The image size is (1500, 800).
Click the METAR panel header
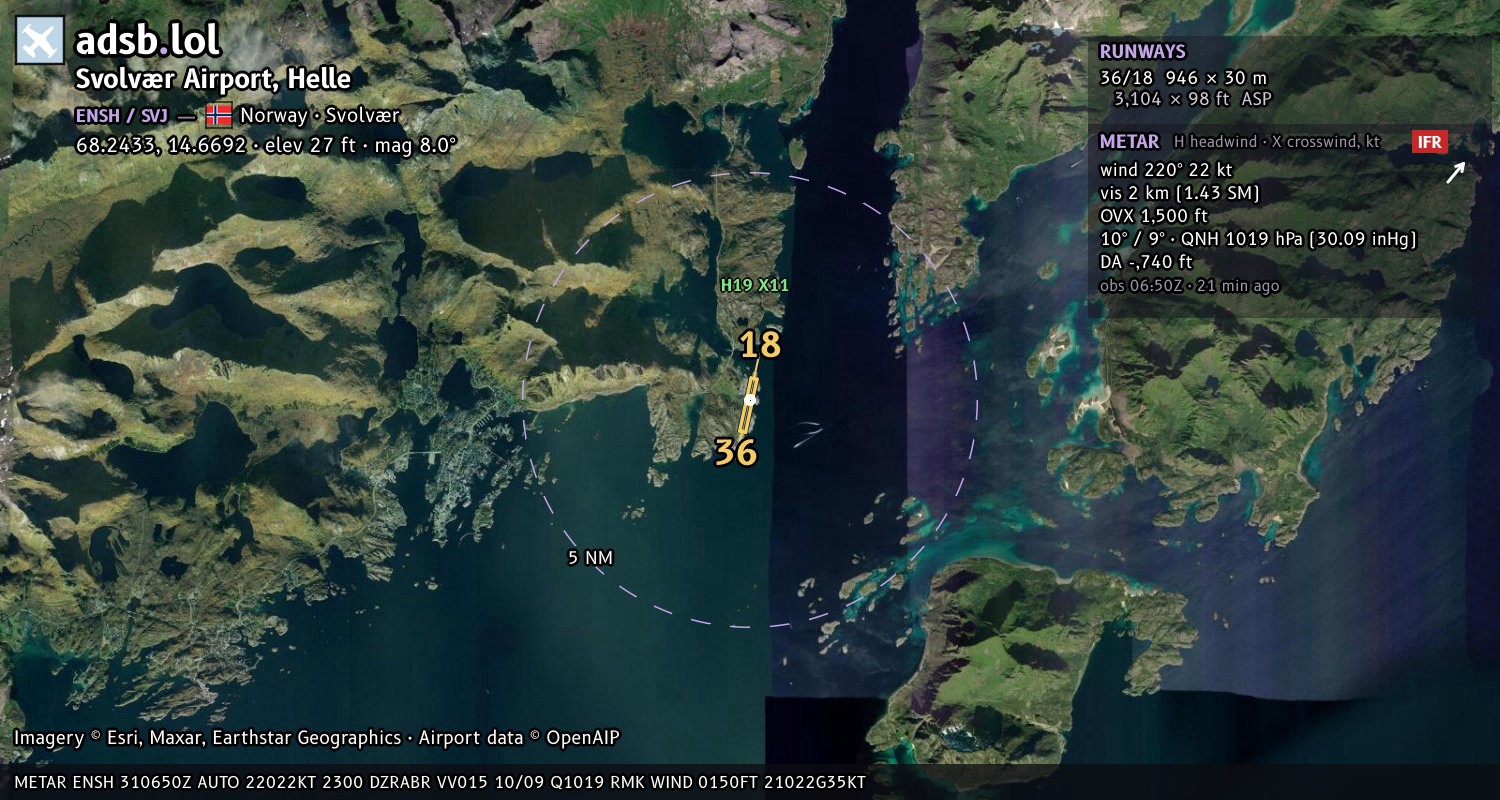(x=1129, y=142)
